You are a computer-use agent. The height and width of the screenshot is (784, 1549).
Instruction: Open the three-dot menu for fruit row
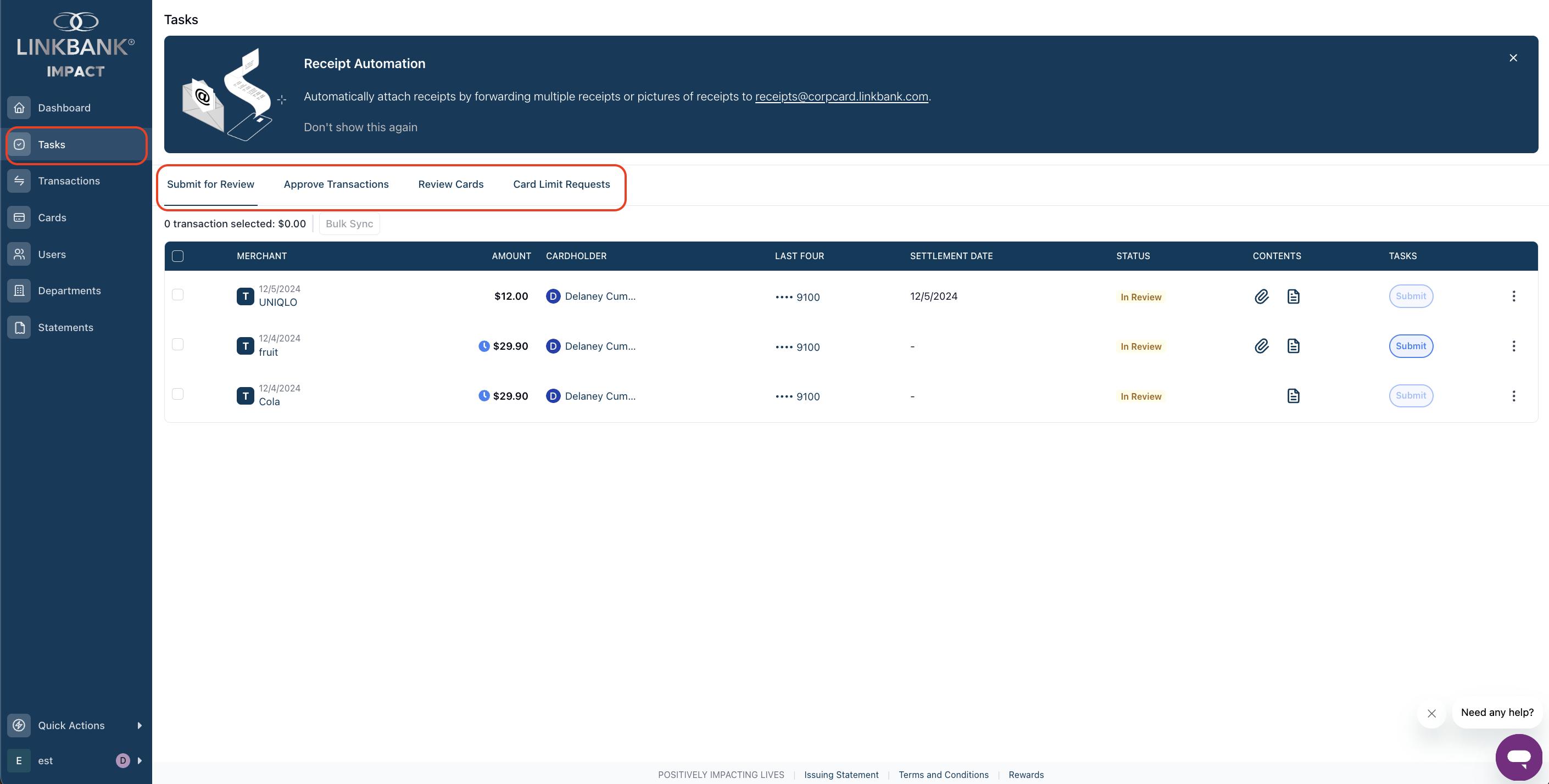(1513, 346)
